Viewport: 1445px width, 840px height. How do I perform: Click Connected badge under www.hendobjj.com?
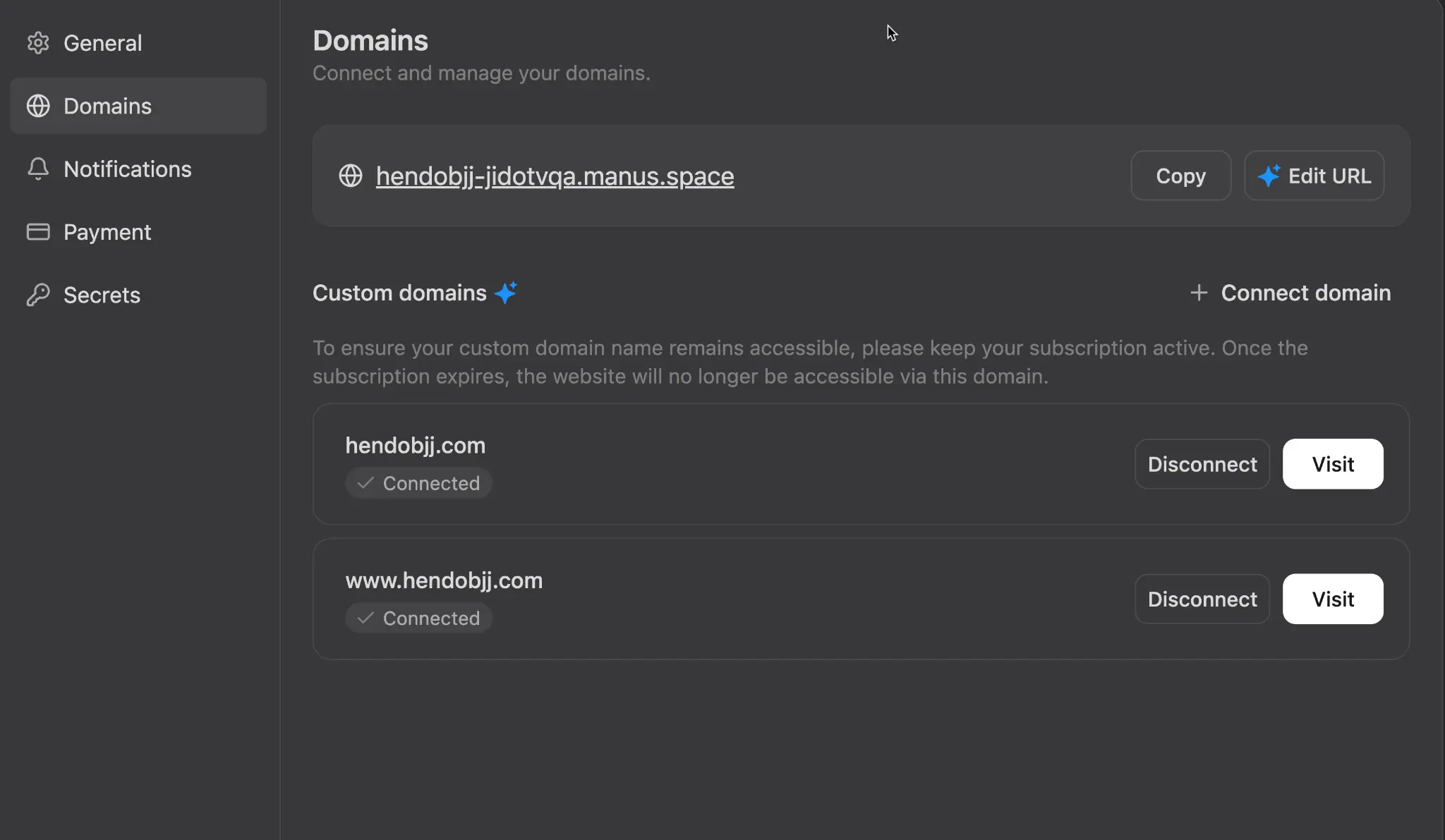[419, 619]
